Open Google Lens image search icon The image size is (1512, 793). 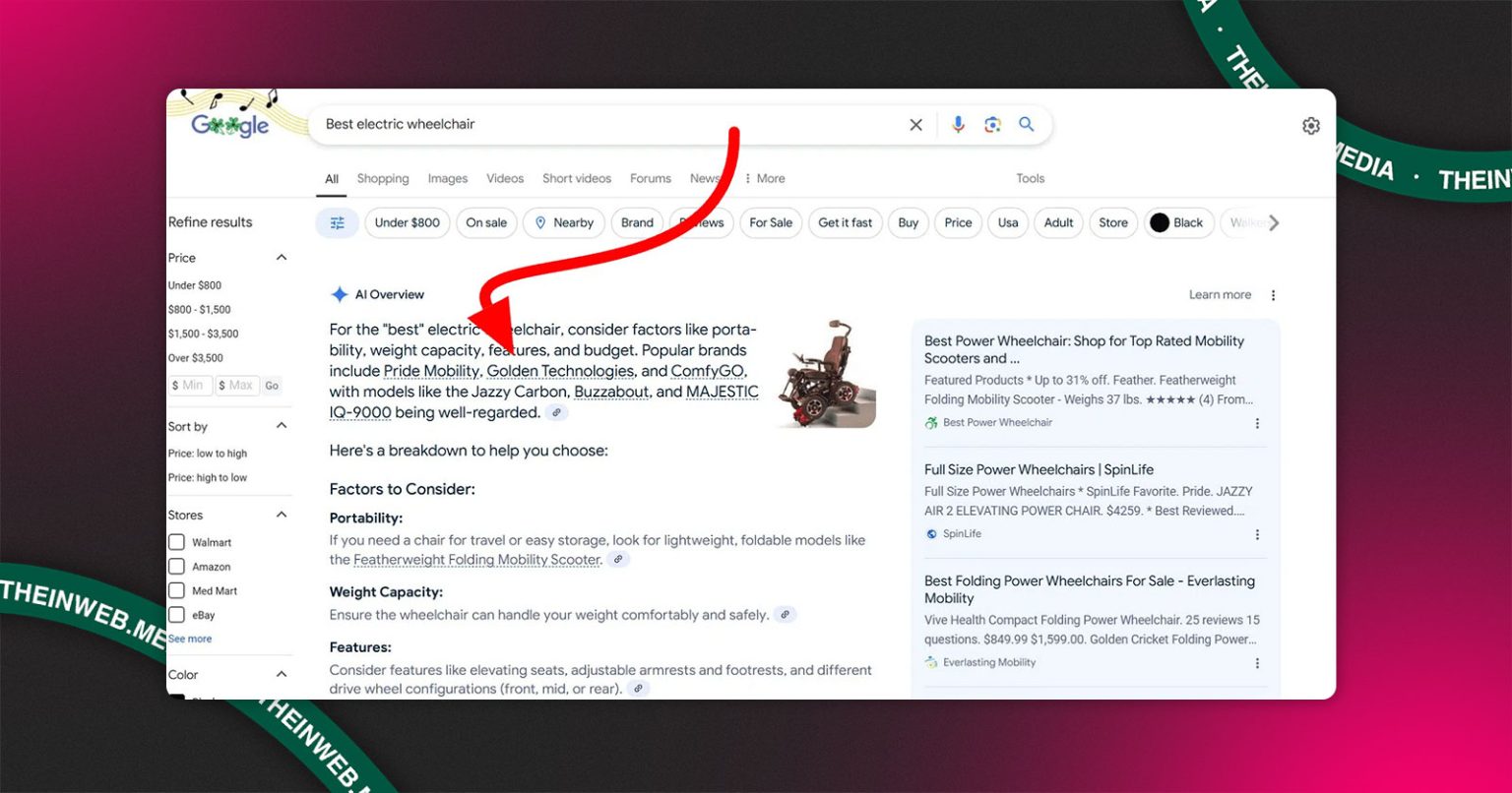992,125
